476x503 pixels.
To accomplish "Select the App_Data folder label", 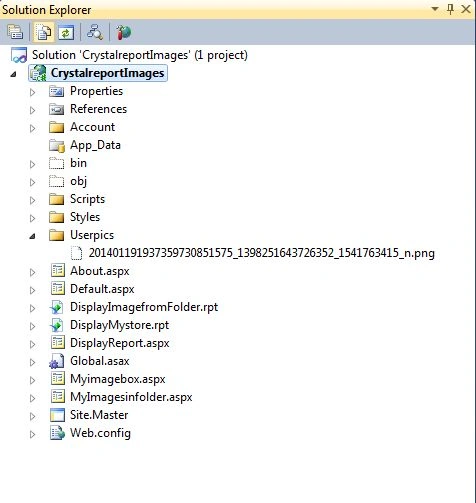I will [95, 145].
